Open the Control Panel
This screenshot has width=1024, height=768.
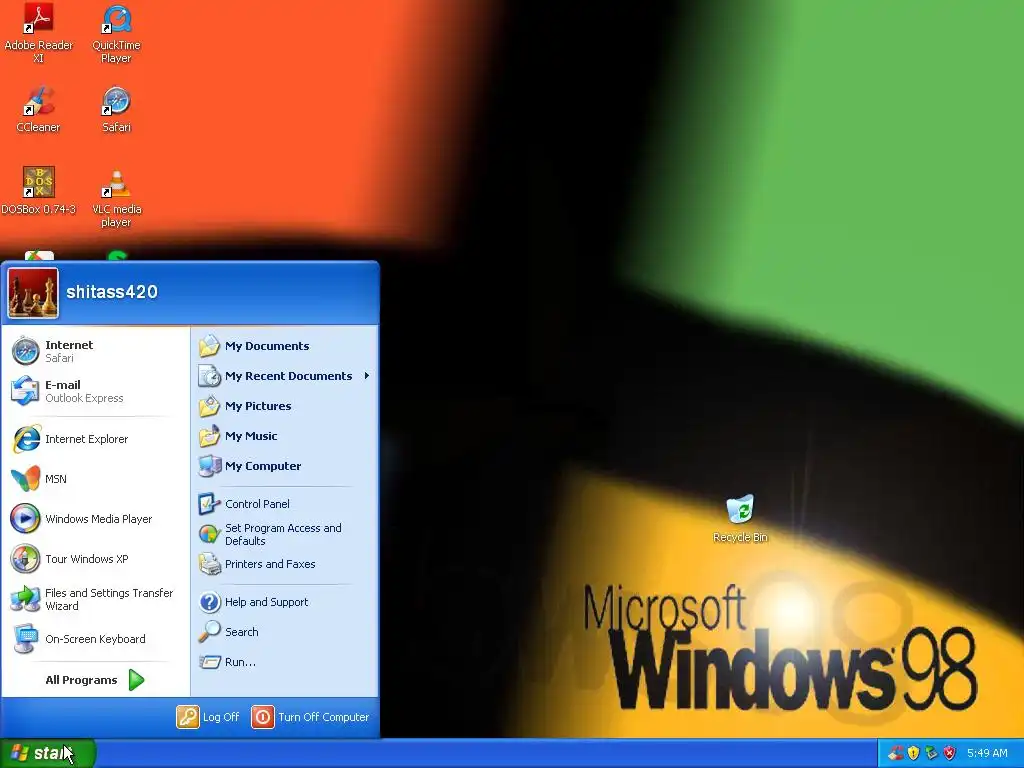(285, 504)
